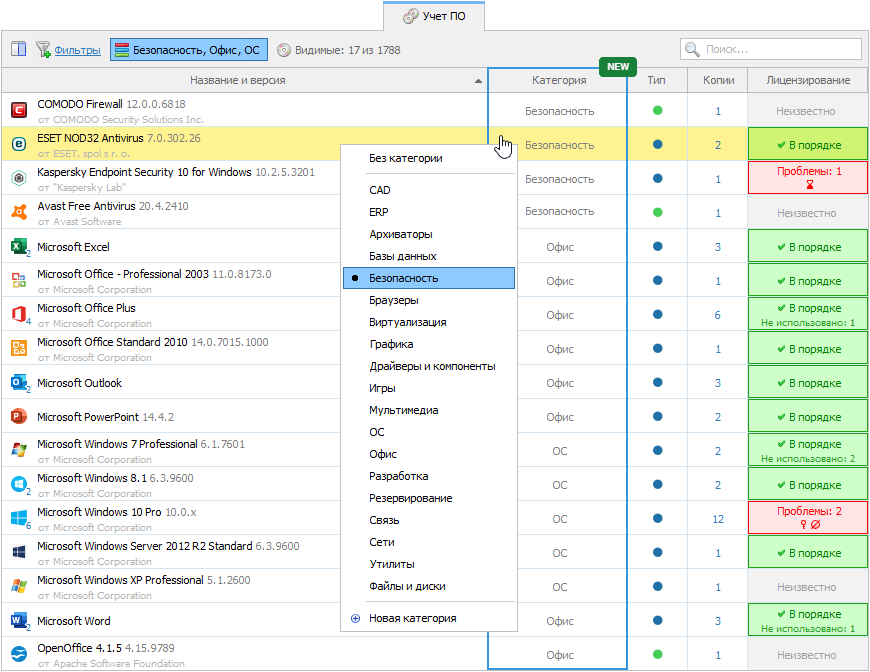
Task: Choose Без категории from the menu
Action: [x=406, y=158]
